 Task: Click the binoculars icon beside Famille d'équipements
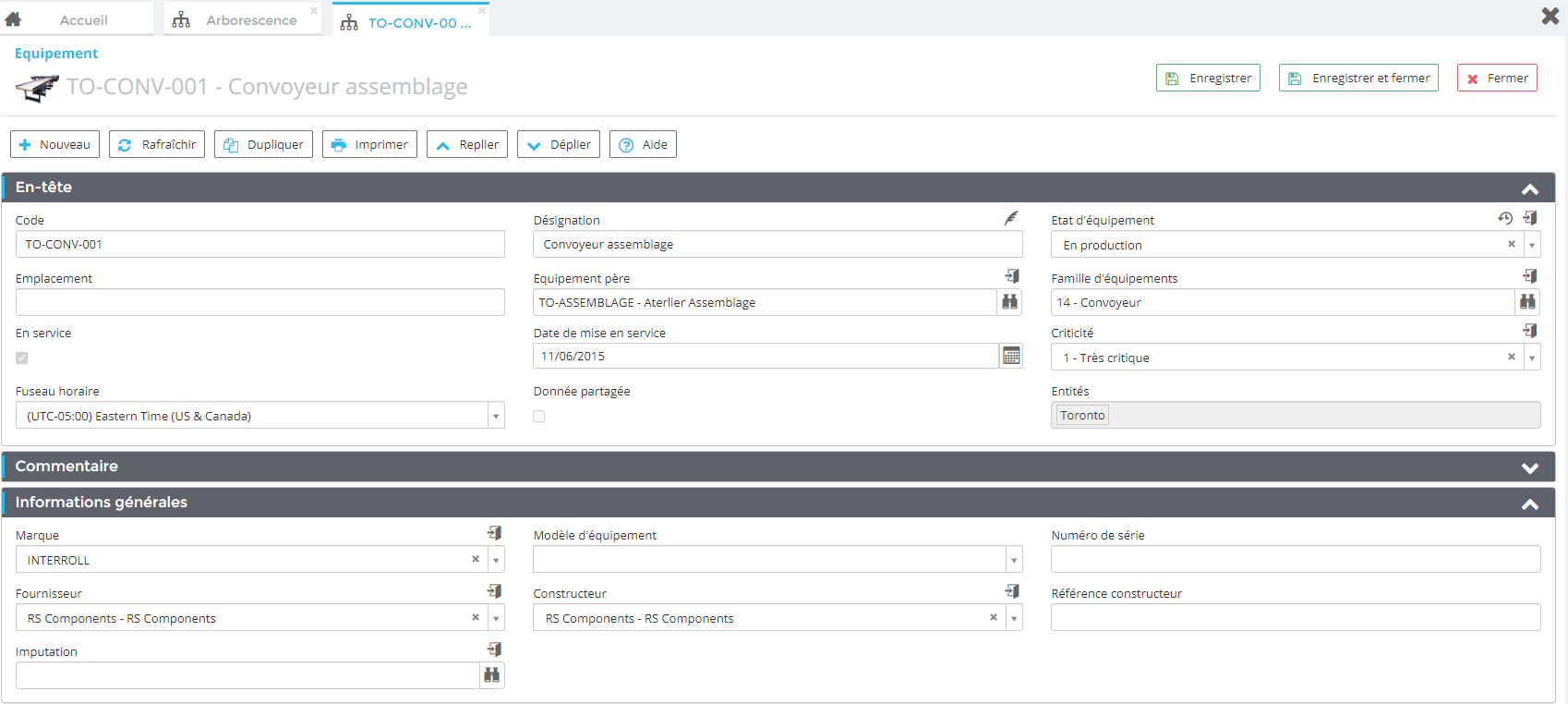[1527, 302]
